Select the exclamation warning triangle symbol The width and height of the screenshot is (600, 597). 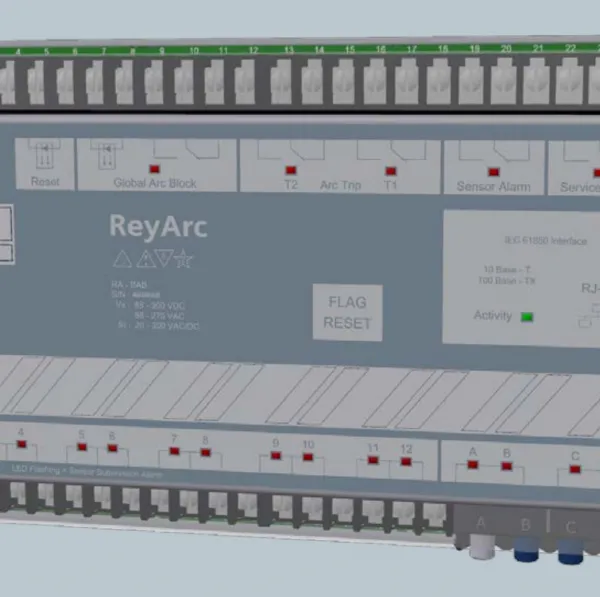click(147, 259)
